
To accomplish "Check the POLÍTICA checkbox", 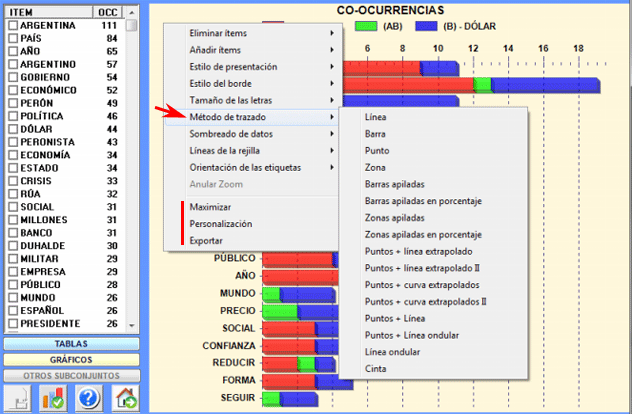I will [x=13, y=116].
